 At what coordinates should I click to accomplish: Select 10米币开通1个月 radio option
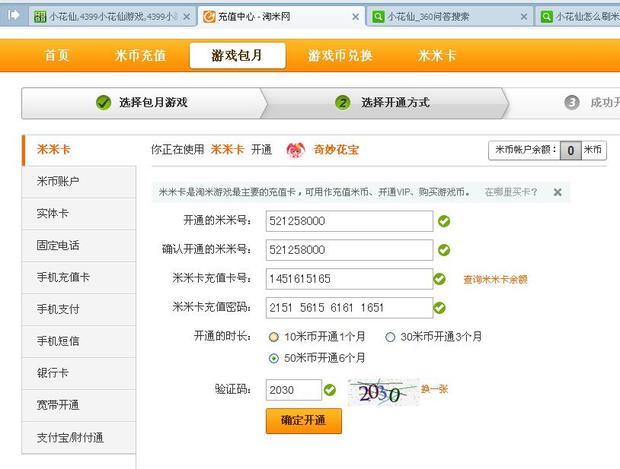274,337
